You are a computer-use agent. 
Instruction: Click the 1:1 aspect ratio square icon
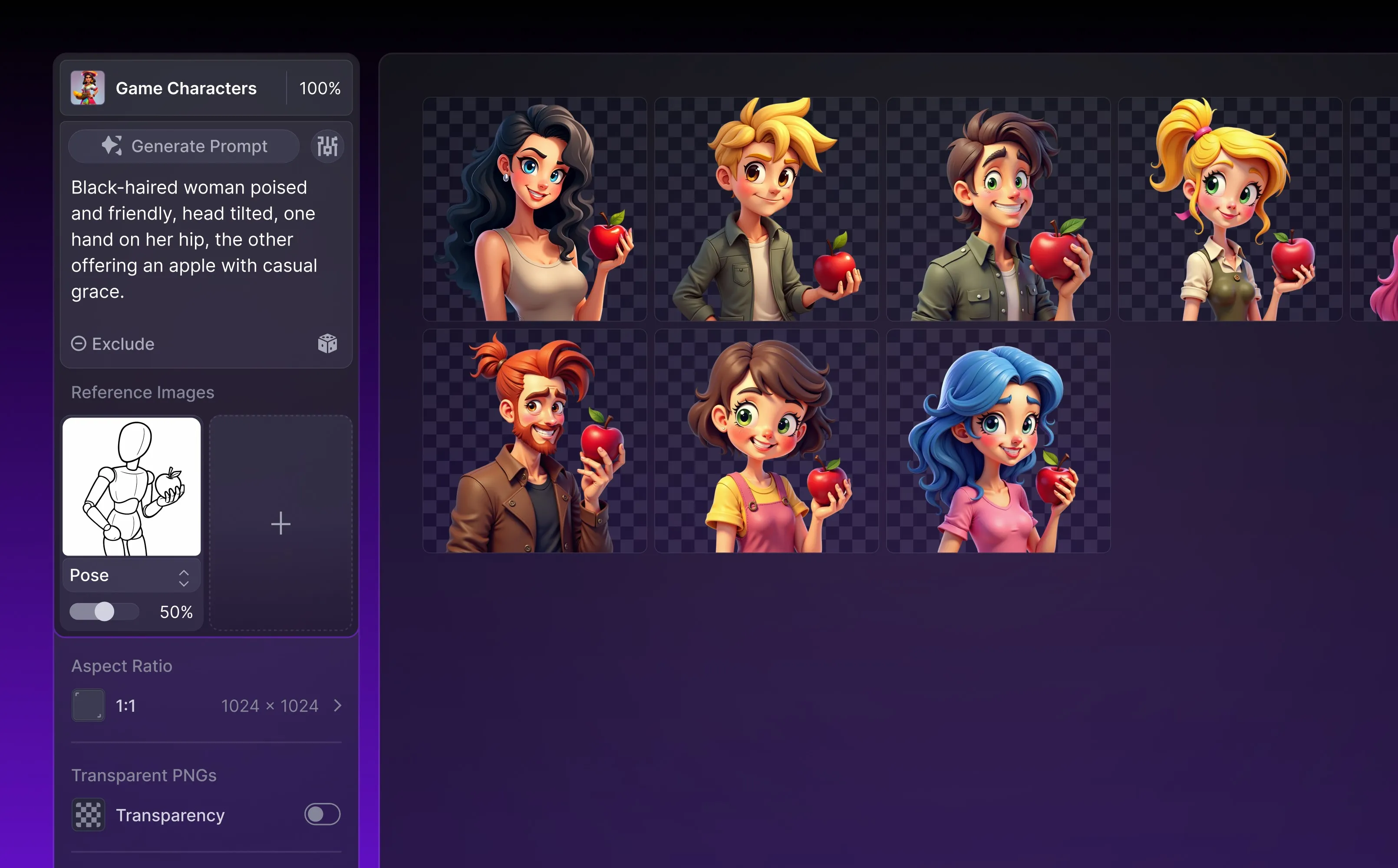click(89, 705)
